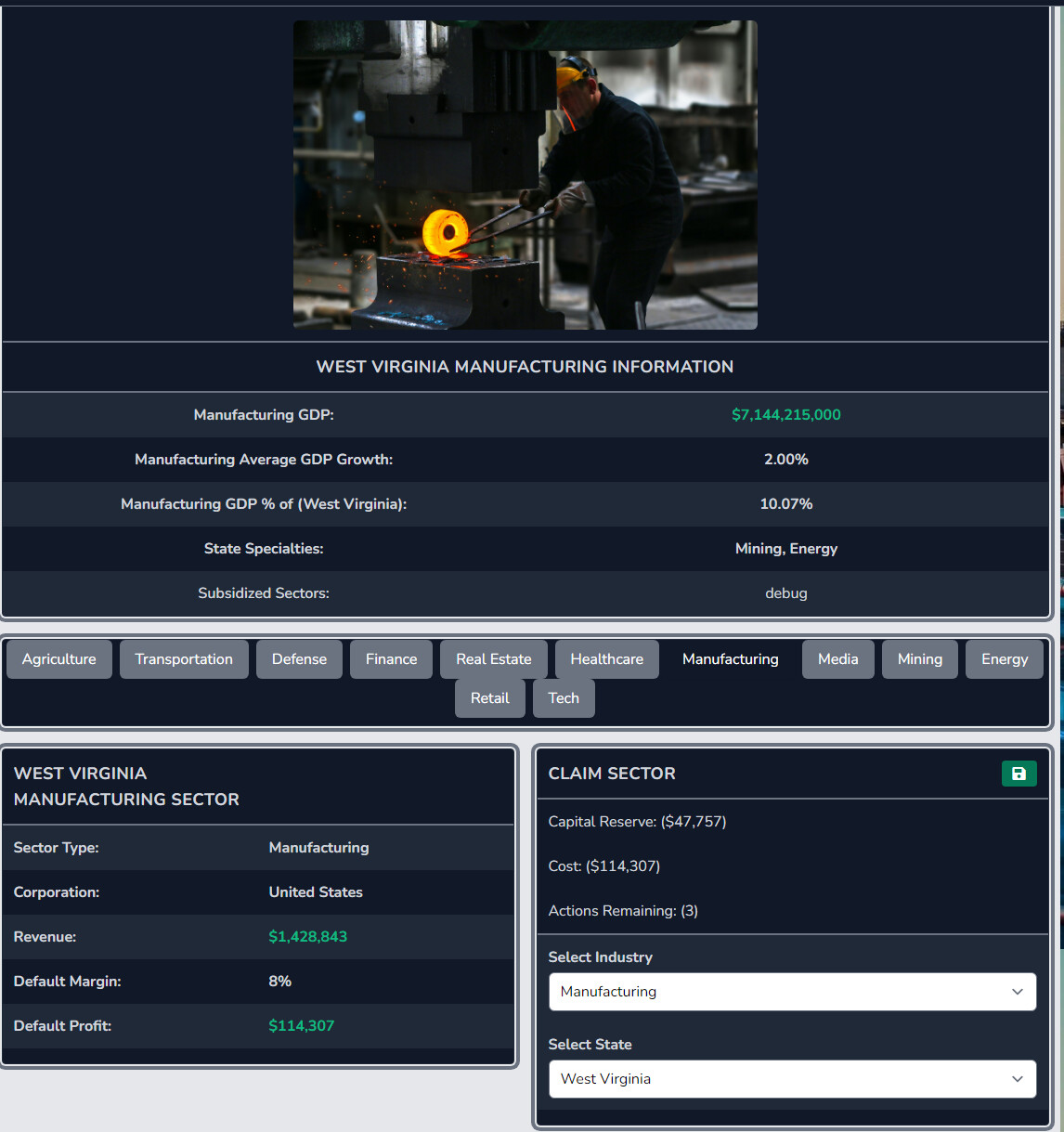Switch to the Media sector
Screen dimensions: 1064x1132
[837, 658]
